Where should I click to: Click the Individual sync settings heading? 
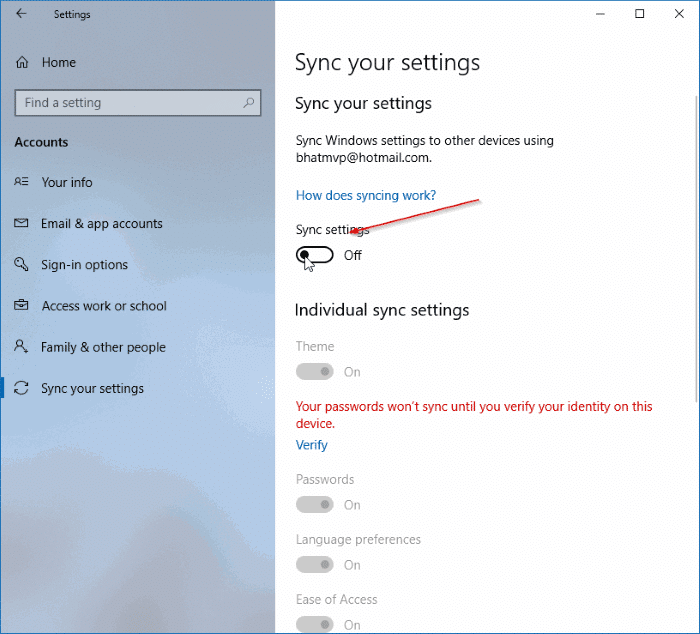[x=382, y=310]
